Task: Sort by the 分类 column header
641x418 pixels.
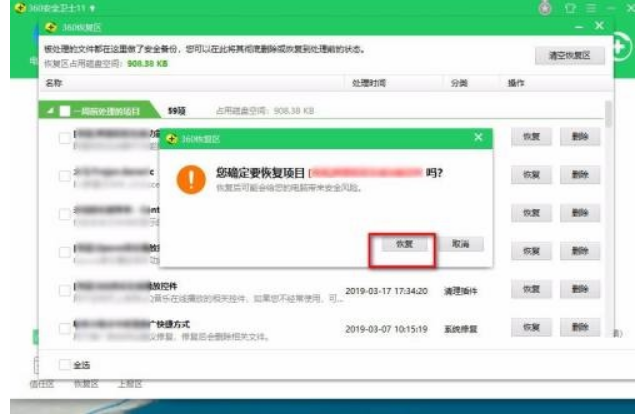Action: point(459,83)
